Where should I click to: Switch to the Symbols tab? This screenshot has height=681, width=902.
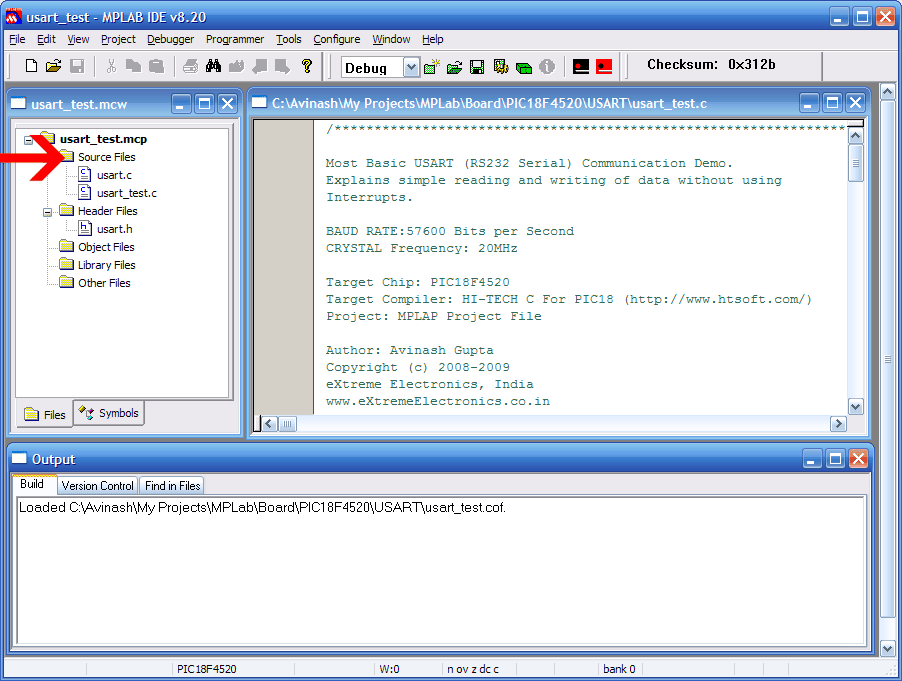[109, 413]
